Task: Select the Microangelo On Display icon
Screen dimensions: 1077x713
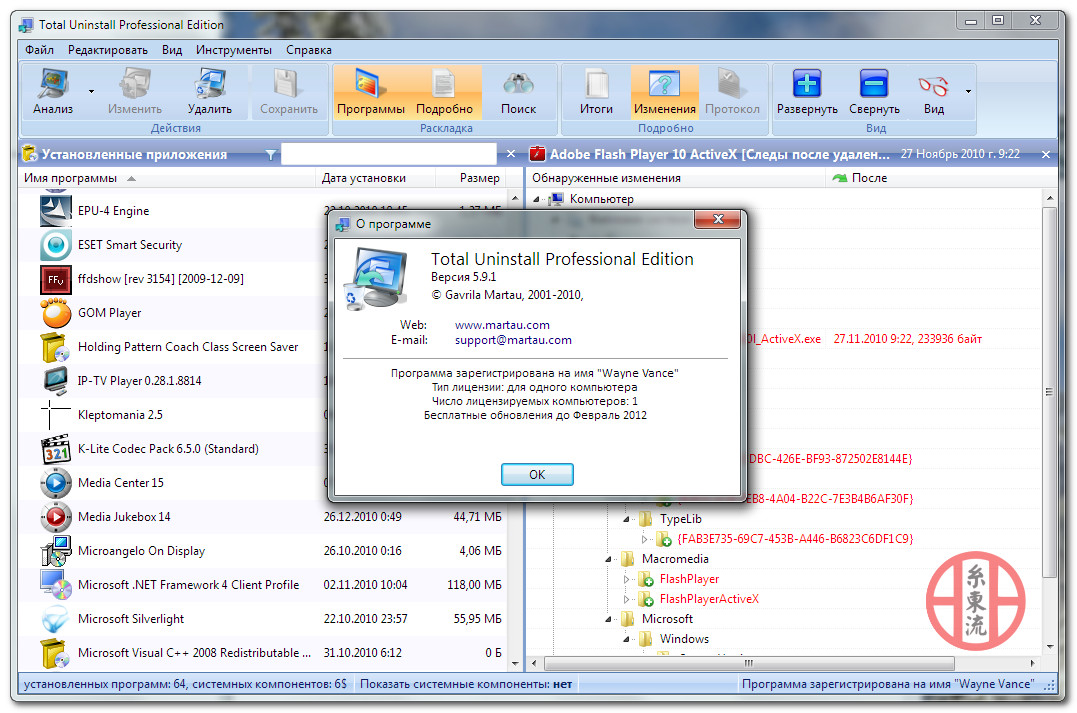Action: pos(56,551)
